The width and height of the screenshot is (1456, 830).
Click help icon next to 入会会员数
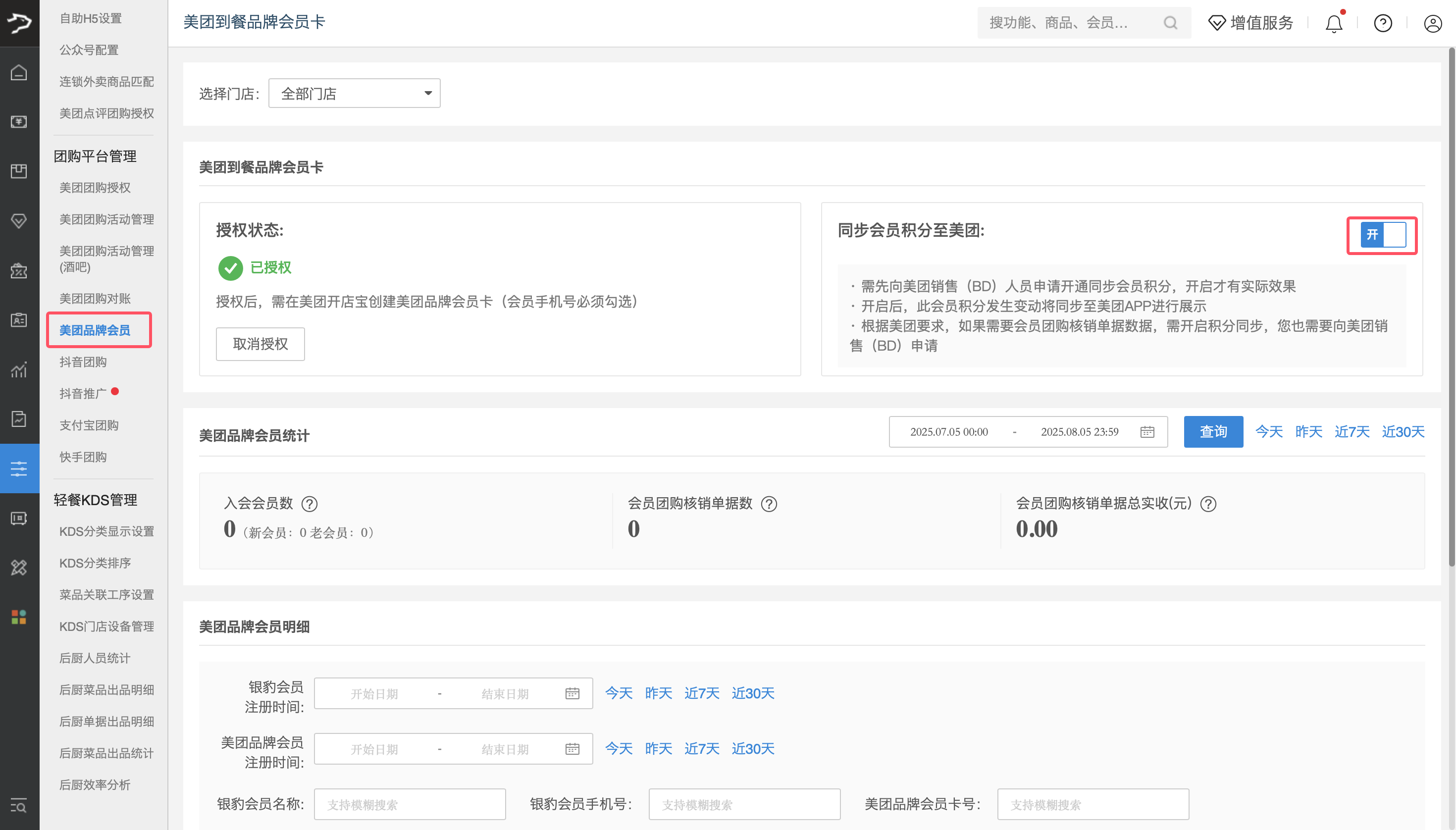pos(310,504)
